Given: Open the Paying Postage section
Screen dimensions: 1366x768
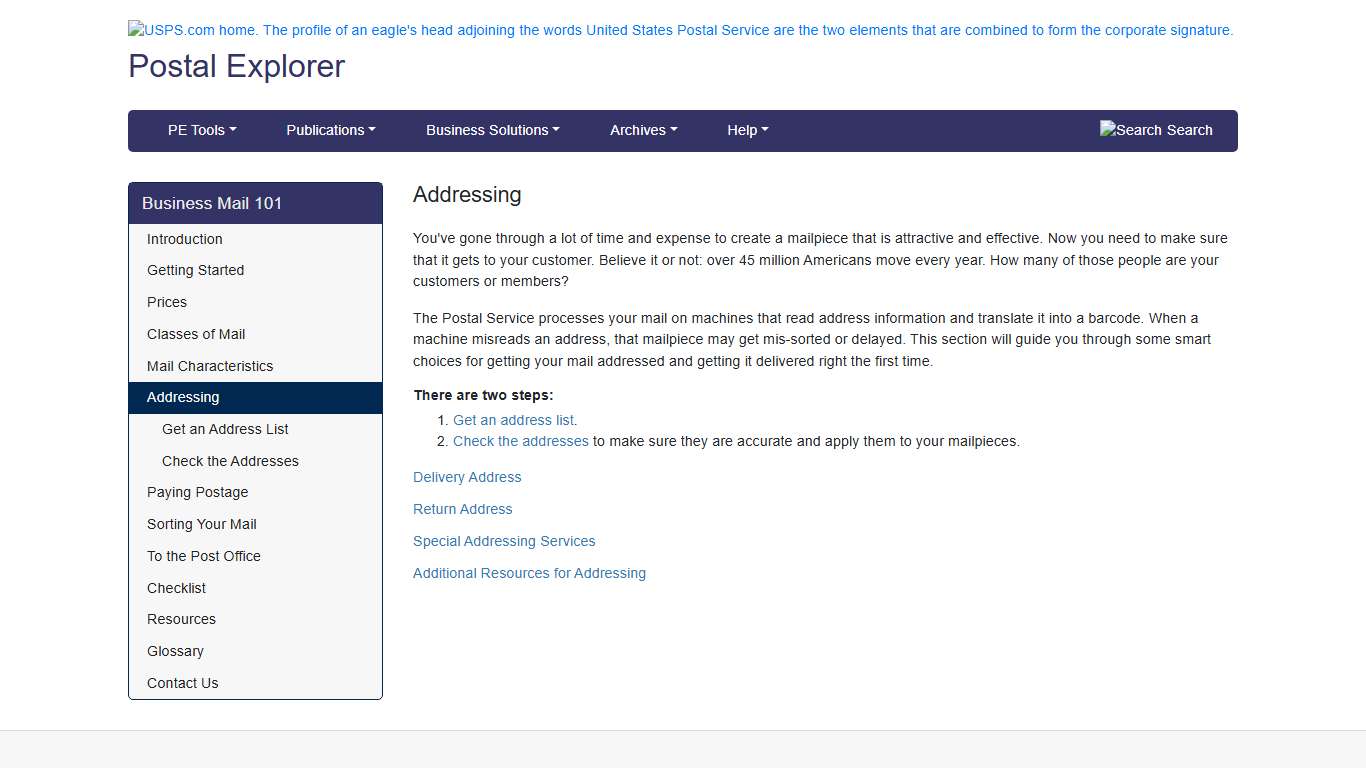Looking at the screenshot, I should (x=197, y=492).
